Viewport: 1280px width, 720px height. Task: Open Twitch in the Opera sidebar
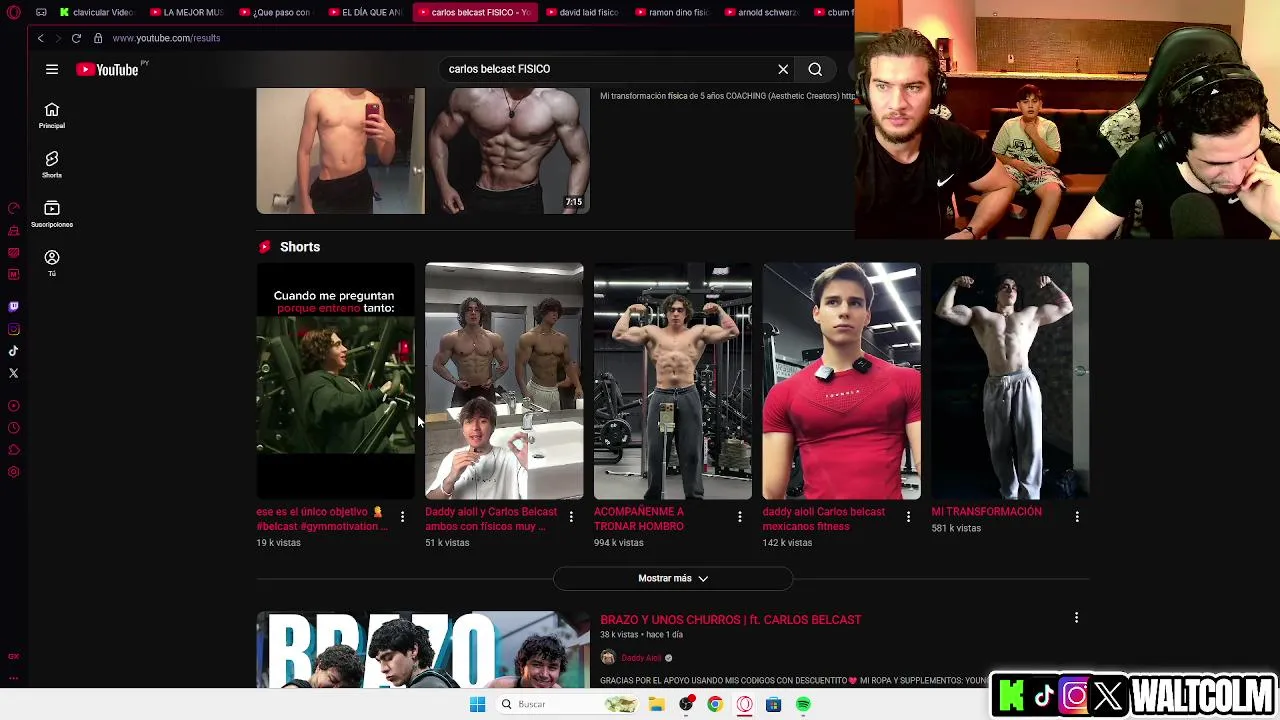pos(13,307)
